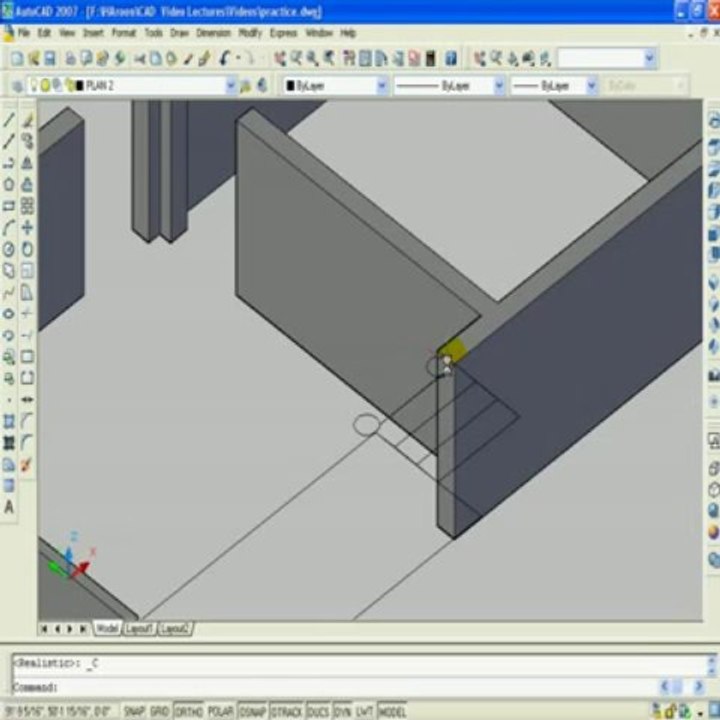Click the New drawing icon
The height and width of the screenshot is (720, 720).
(17, 58)
